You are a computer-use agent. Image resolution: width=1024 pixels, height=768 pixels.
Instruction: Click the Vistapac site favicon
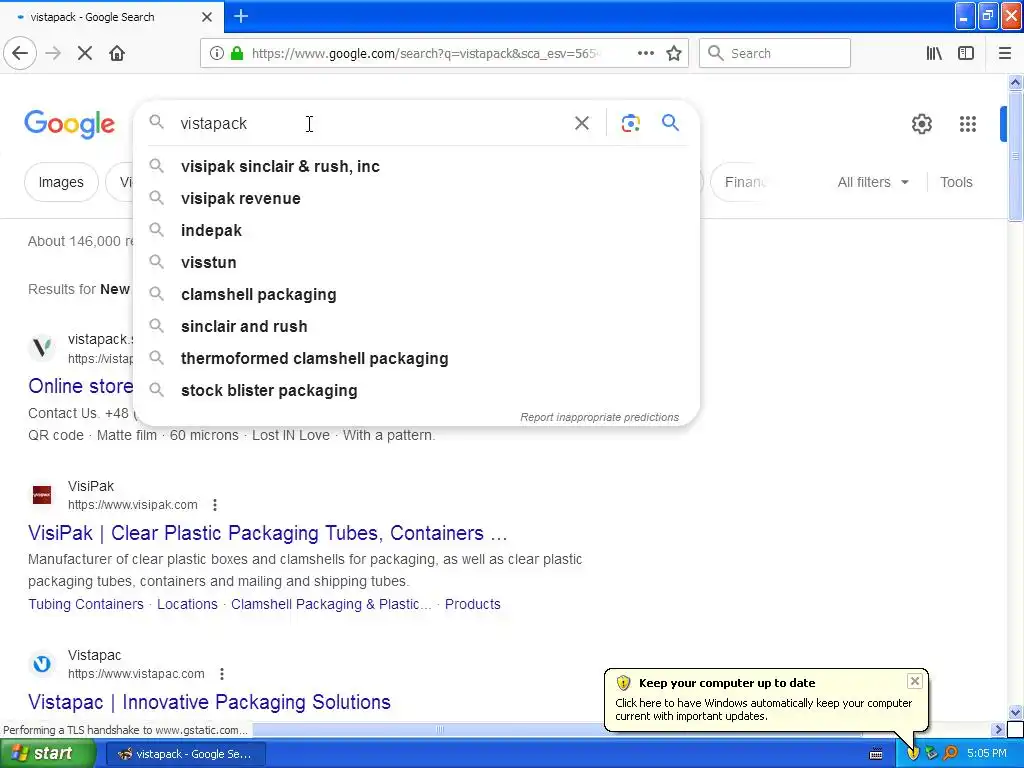(42, 664)
